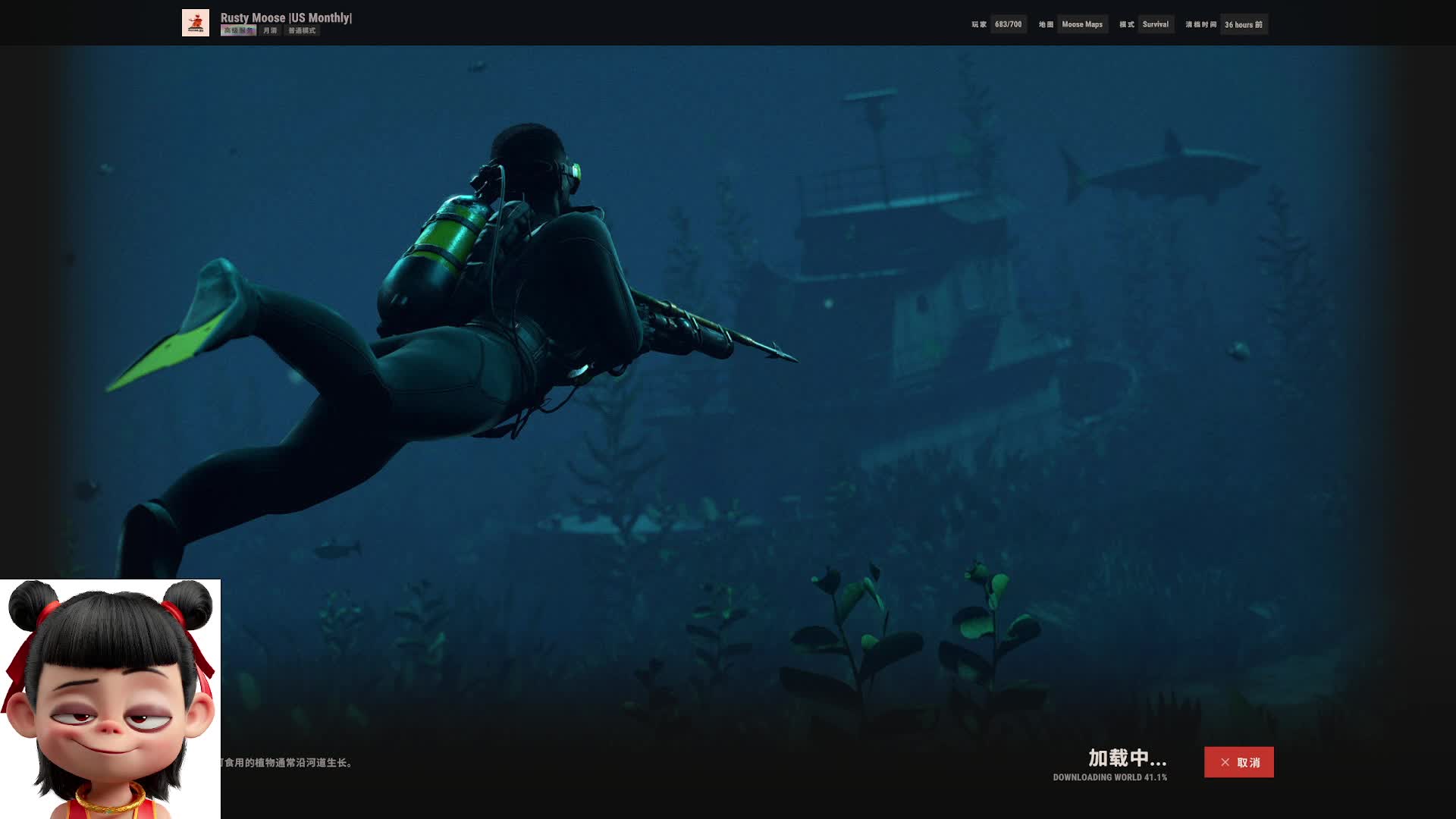Click the loading tip text about edible plants
The height and width of the screenshot is (819, 1456).
[x=287, y=762]
